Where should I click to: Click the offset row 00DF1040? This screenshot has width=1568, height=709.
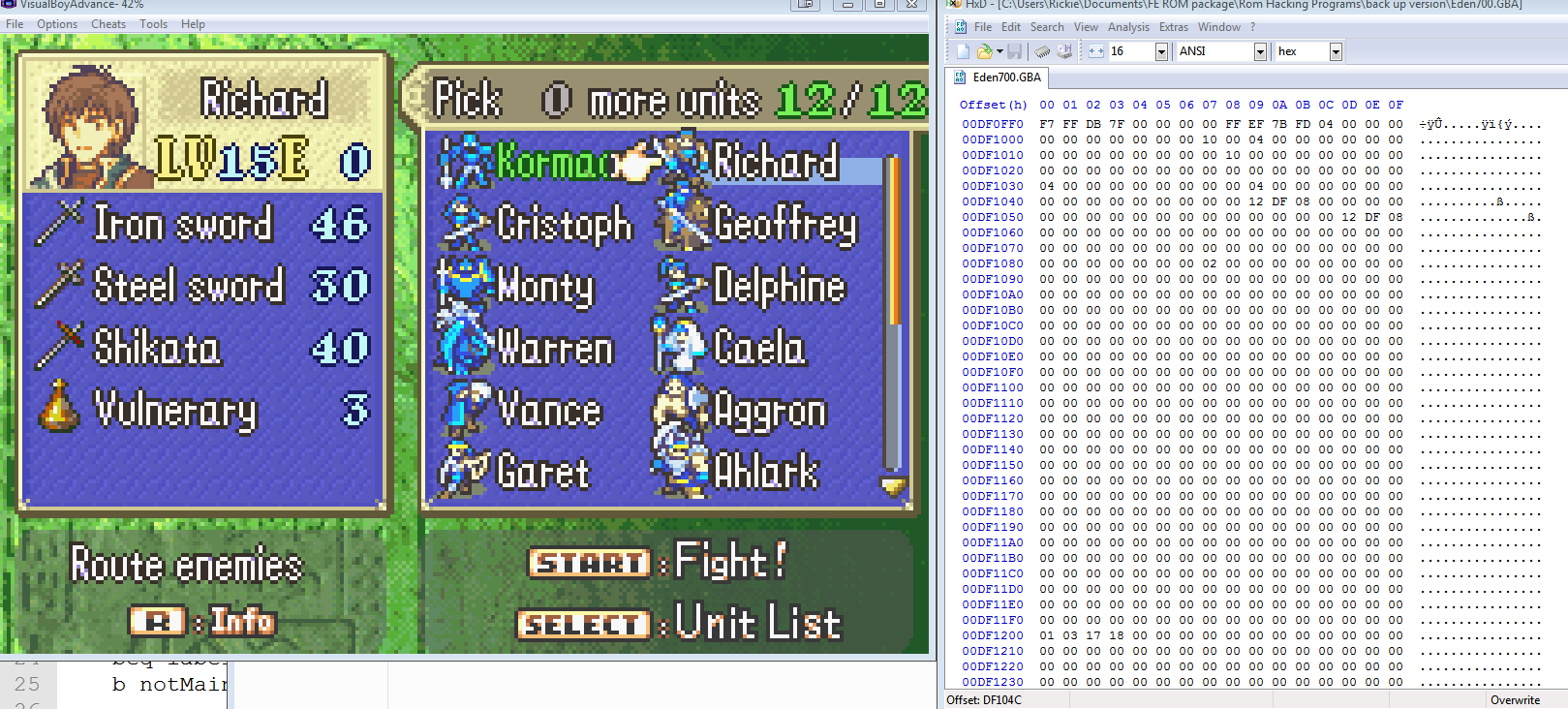click(x=992, y=201)
